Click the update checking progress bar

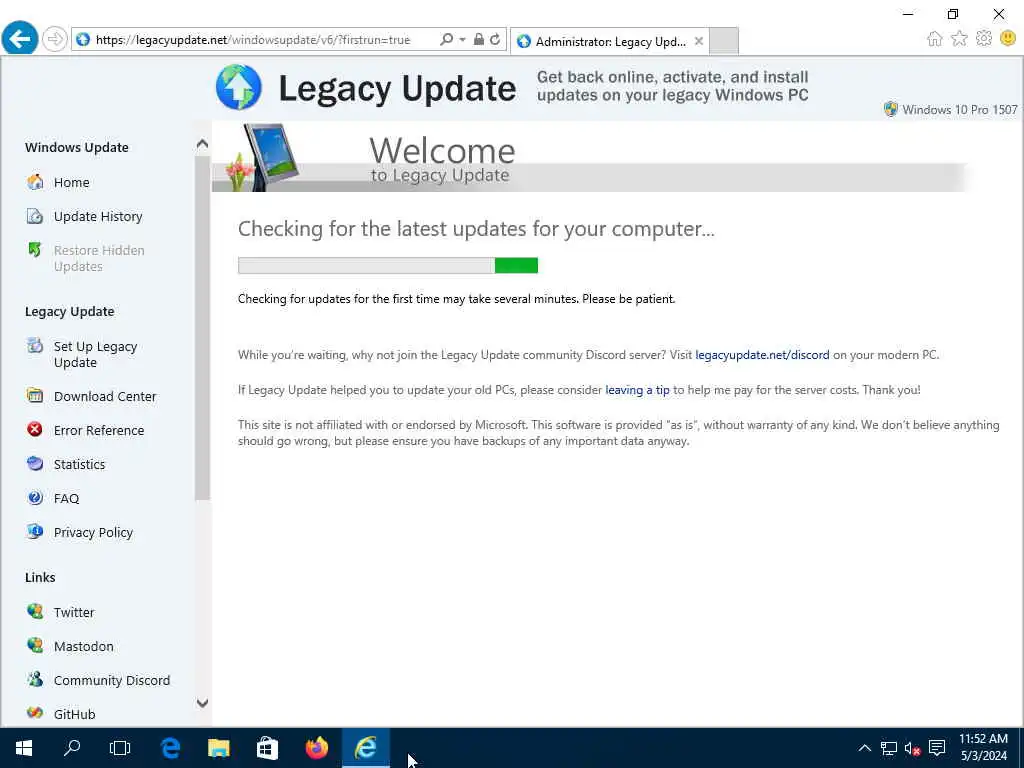pyautogui.click(x=388, y=265)
